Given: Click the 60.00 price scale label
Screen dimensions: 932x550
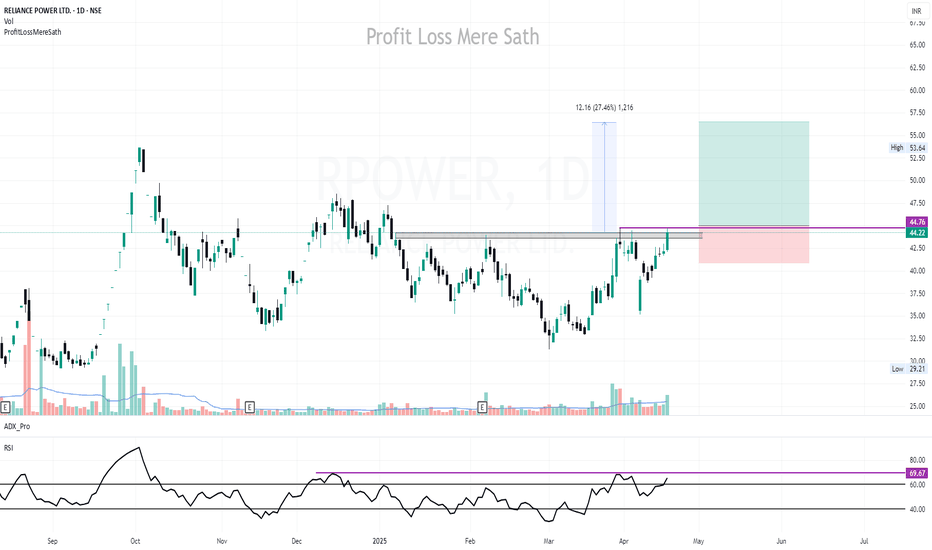Looking at the screenshot, I should 917,90.
